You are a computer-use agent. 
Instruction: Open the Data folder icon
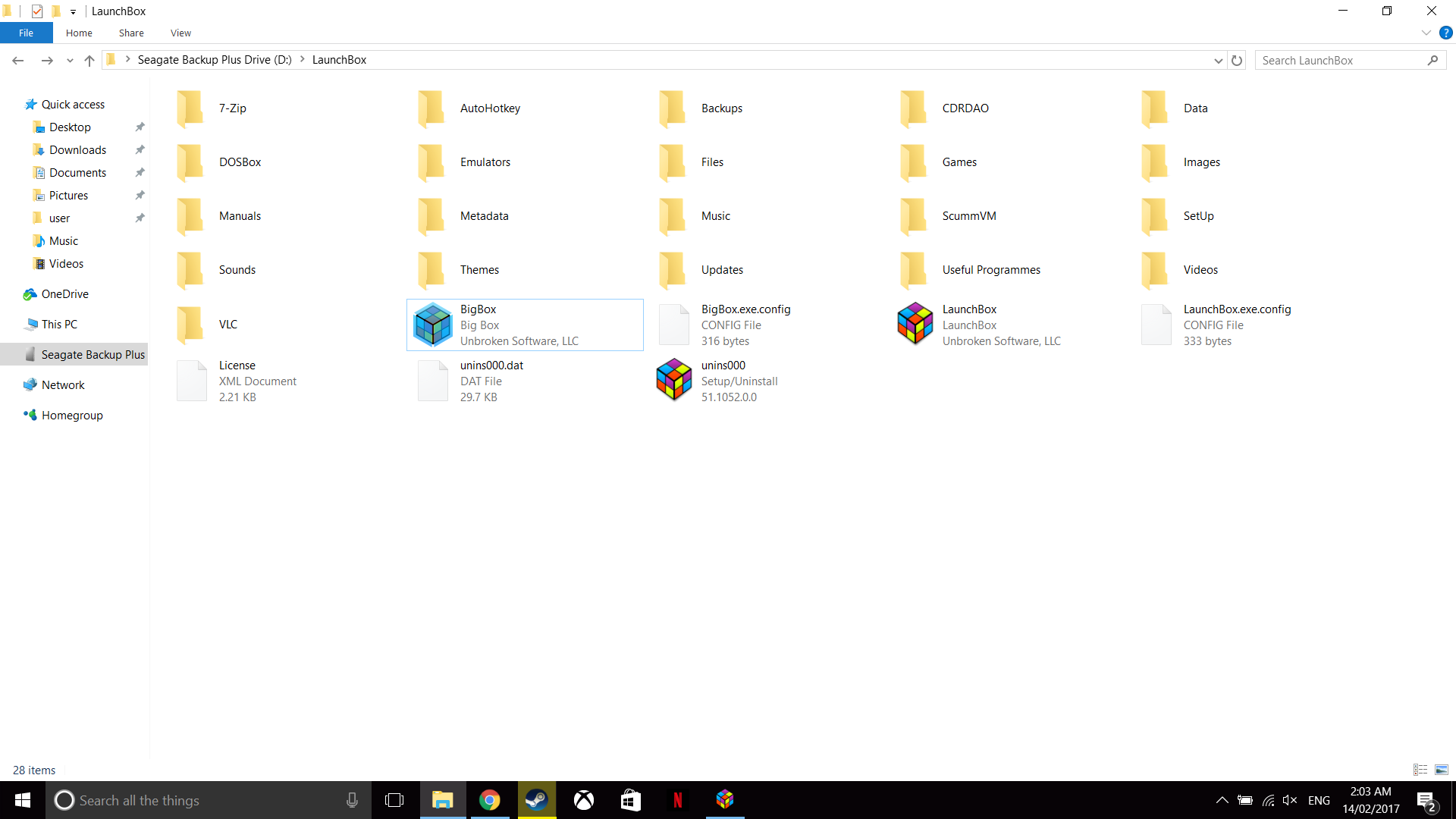coord(1154,108)
